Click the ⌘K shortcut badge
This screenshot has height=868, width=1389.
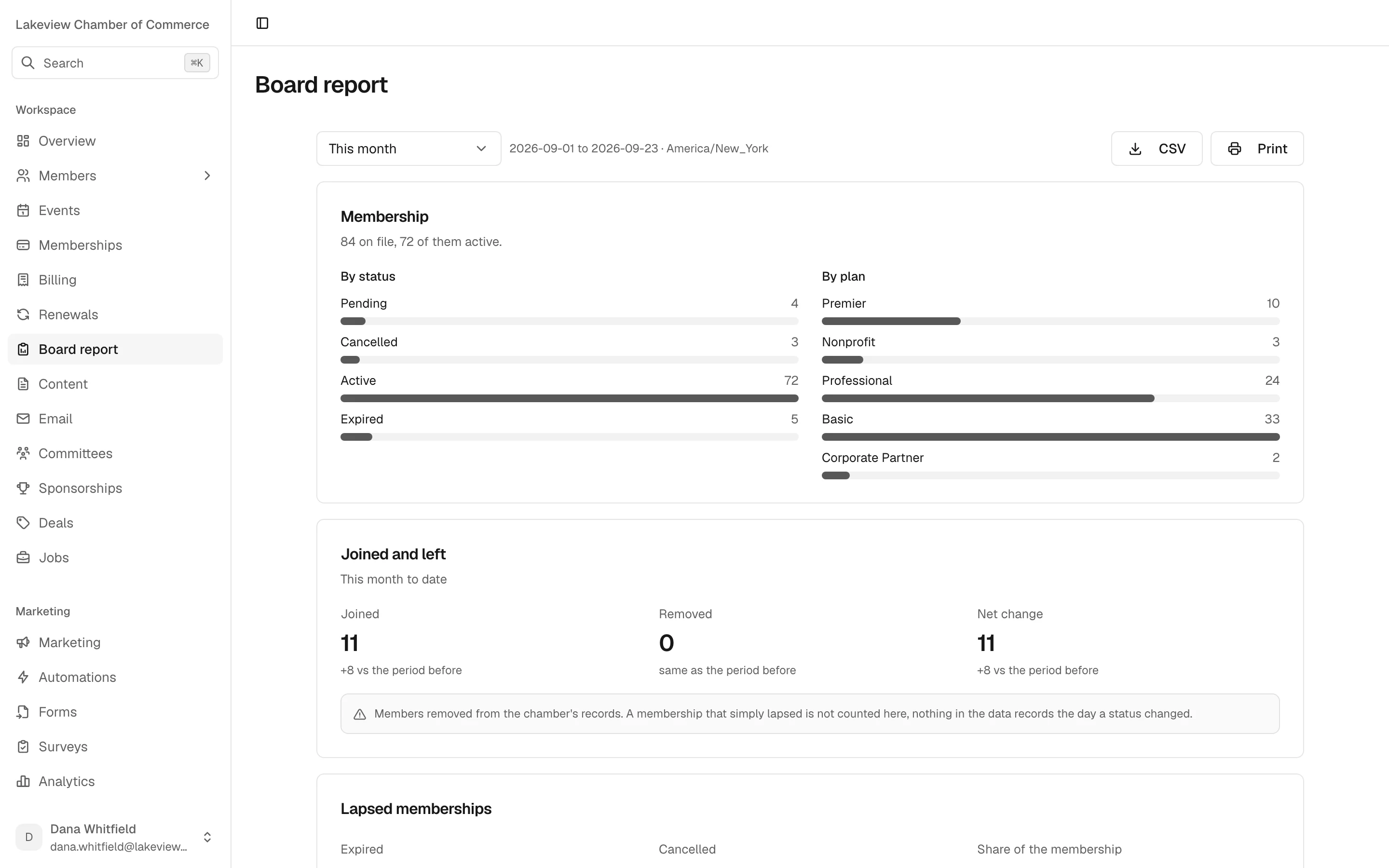point(197,63)
